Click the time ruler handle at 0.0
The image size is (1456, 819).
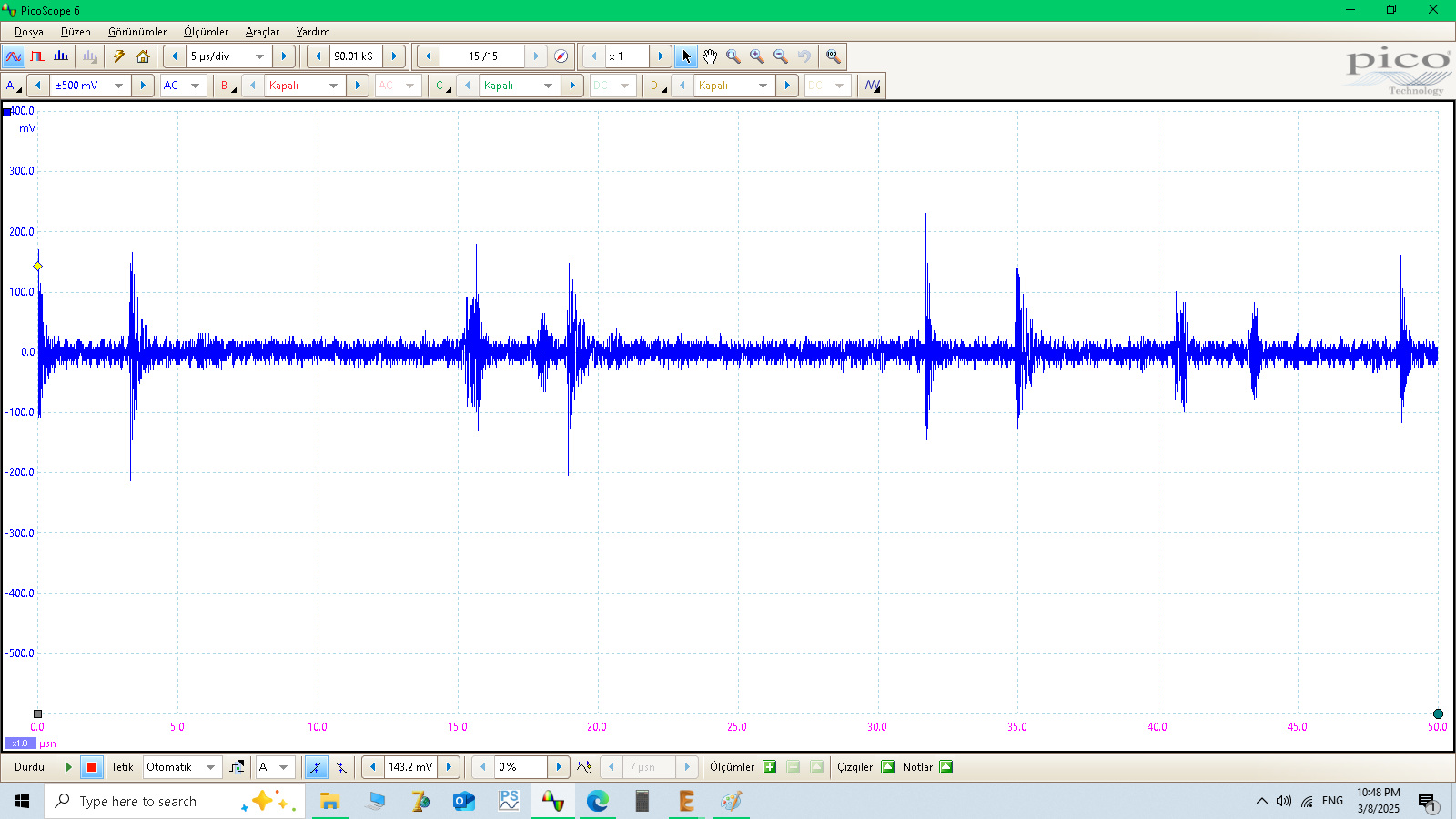click(x=37, y=714)
